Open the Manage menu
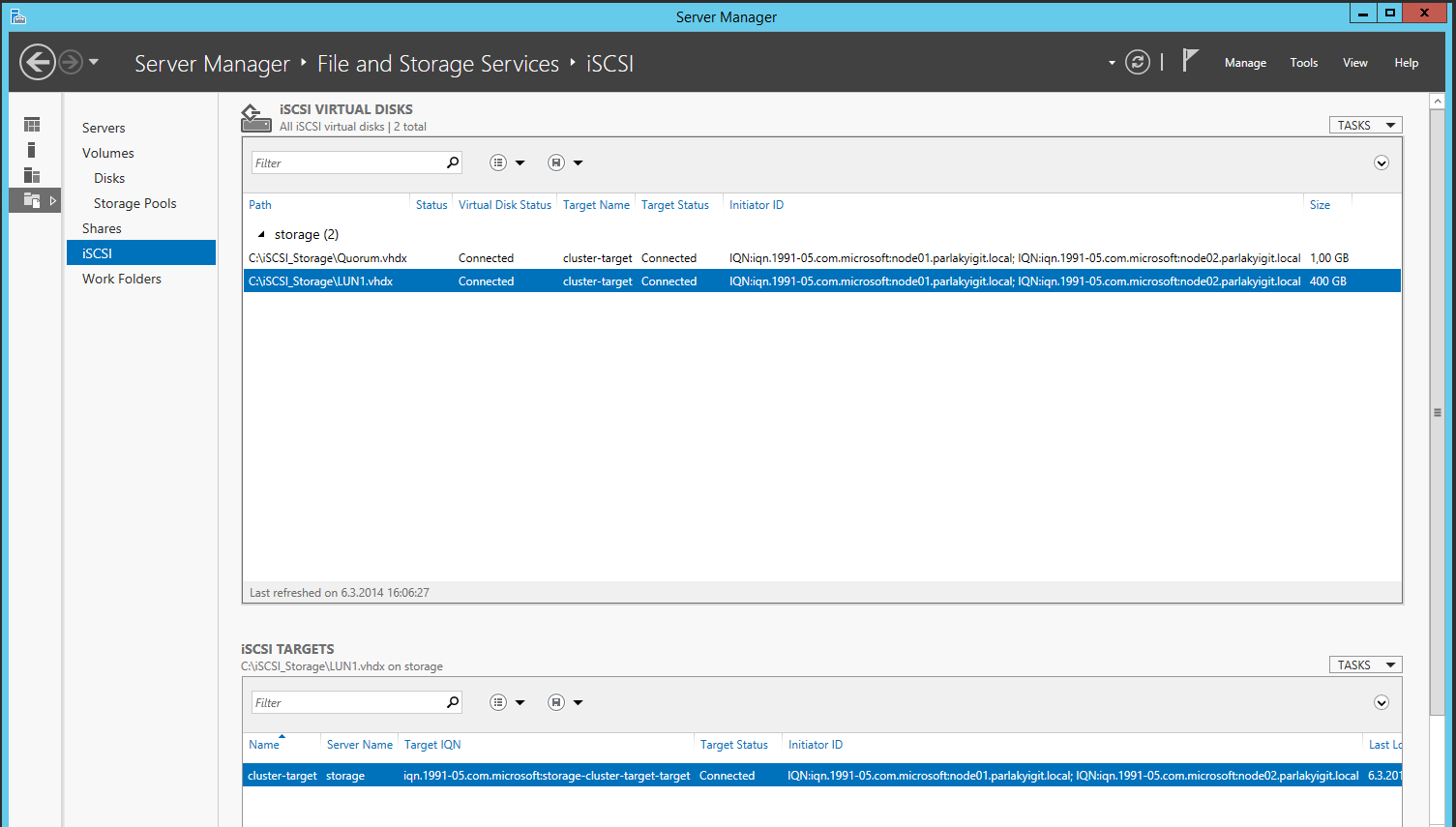 [x=1245, y=63]
